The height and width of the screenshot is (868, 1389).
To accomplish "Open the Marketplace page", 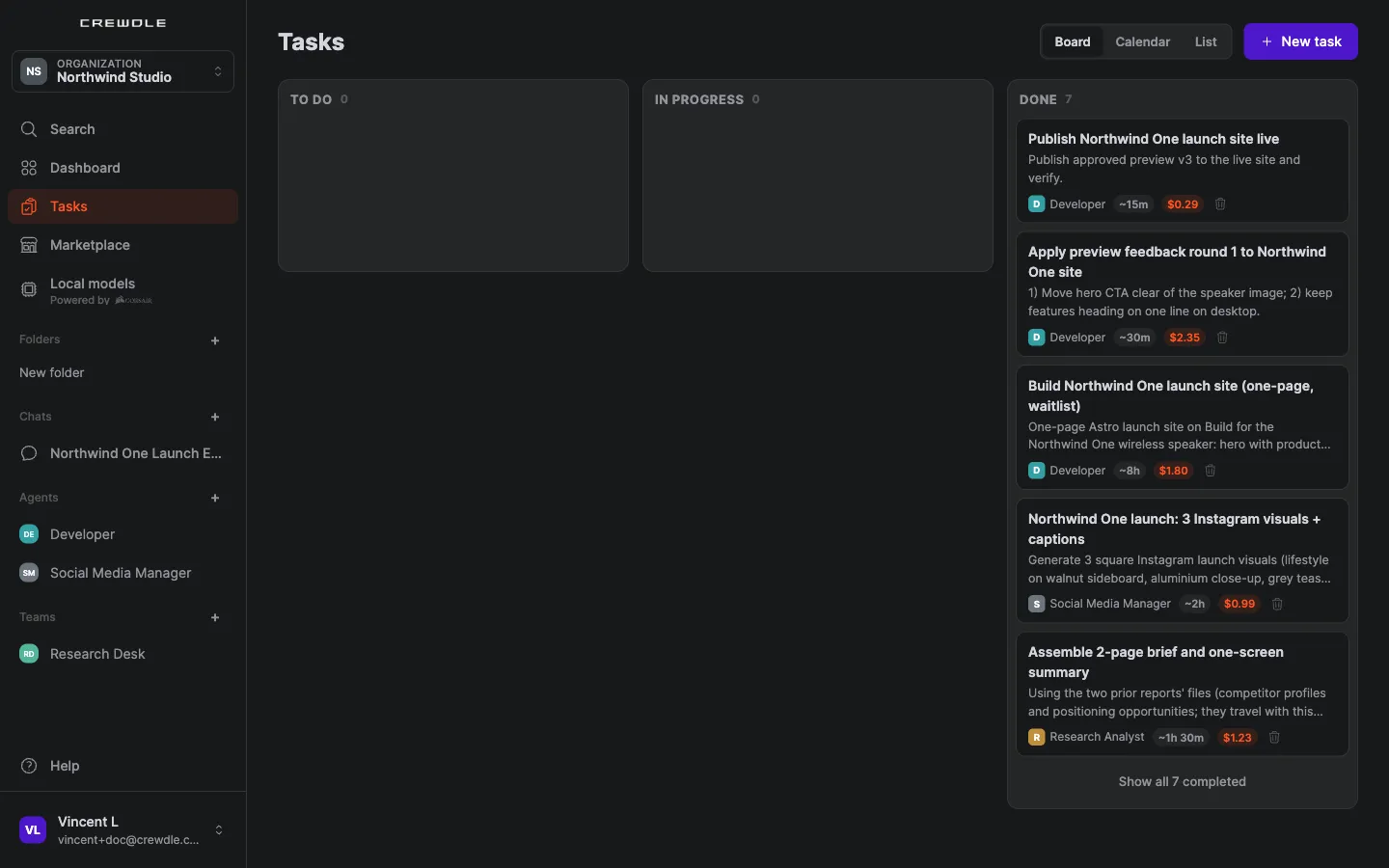I will (x=123, y=245).
